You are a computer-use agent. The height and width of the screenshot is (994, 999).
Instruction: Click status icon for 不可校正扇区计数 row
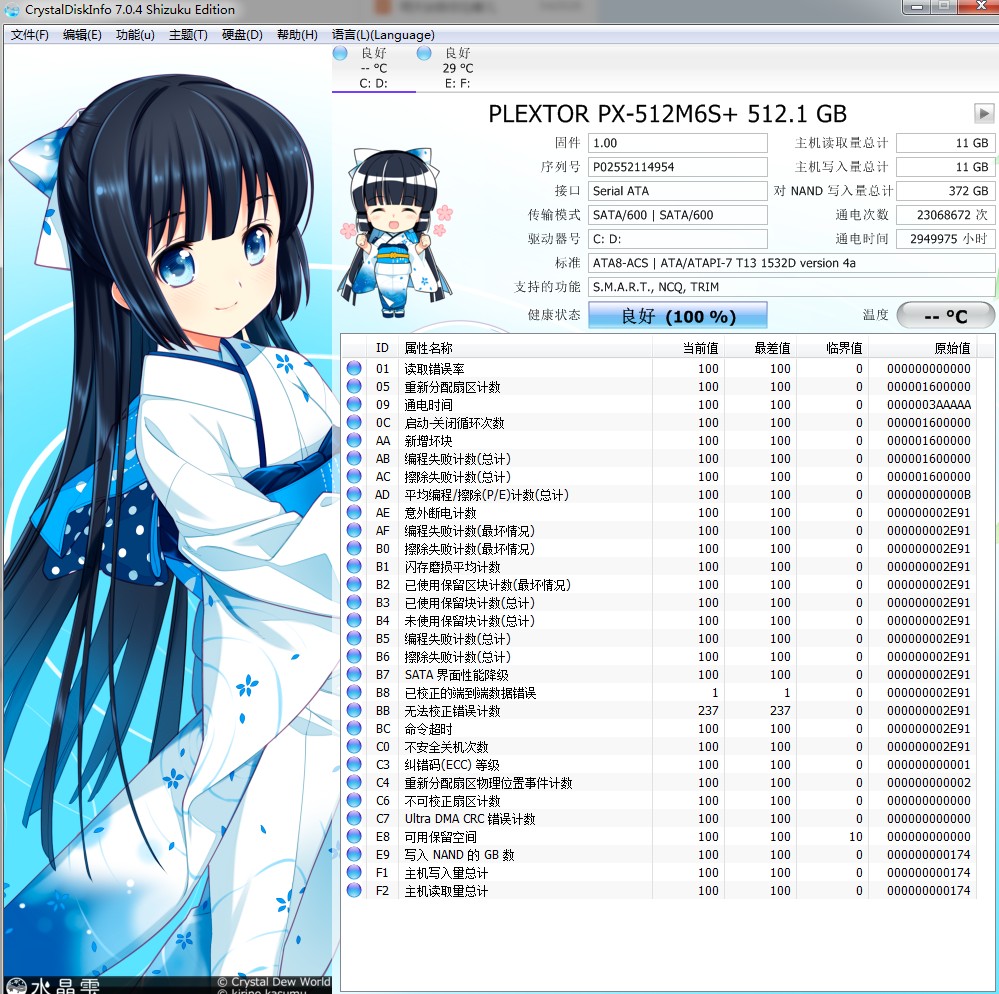(354, 800)
